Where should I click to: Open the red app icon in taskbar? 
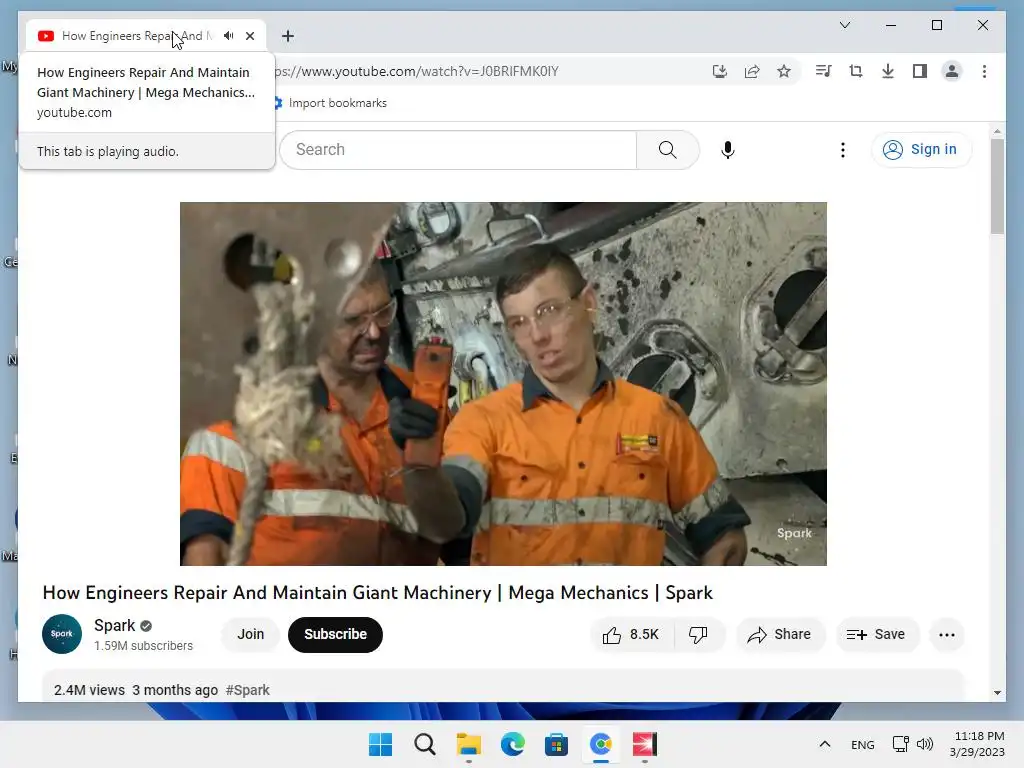tap(645, 744)
